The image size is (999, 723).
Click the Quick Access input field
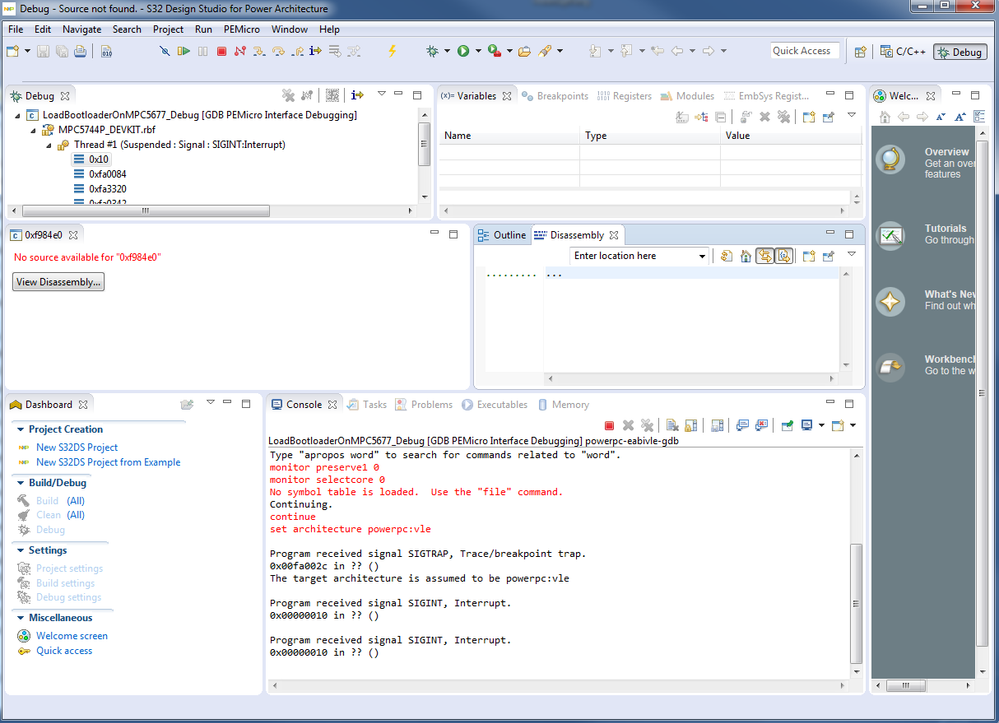tap(804, 51)
